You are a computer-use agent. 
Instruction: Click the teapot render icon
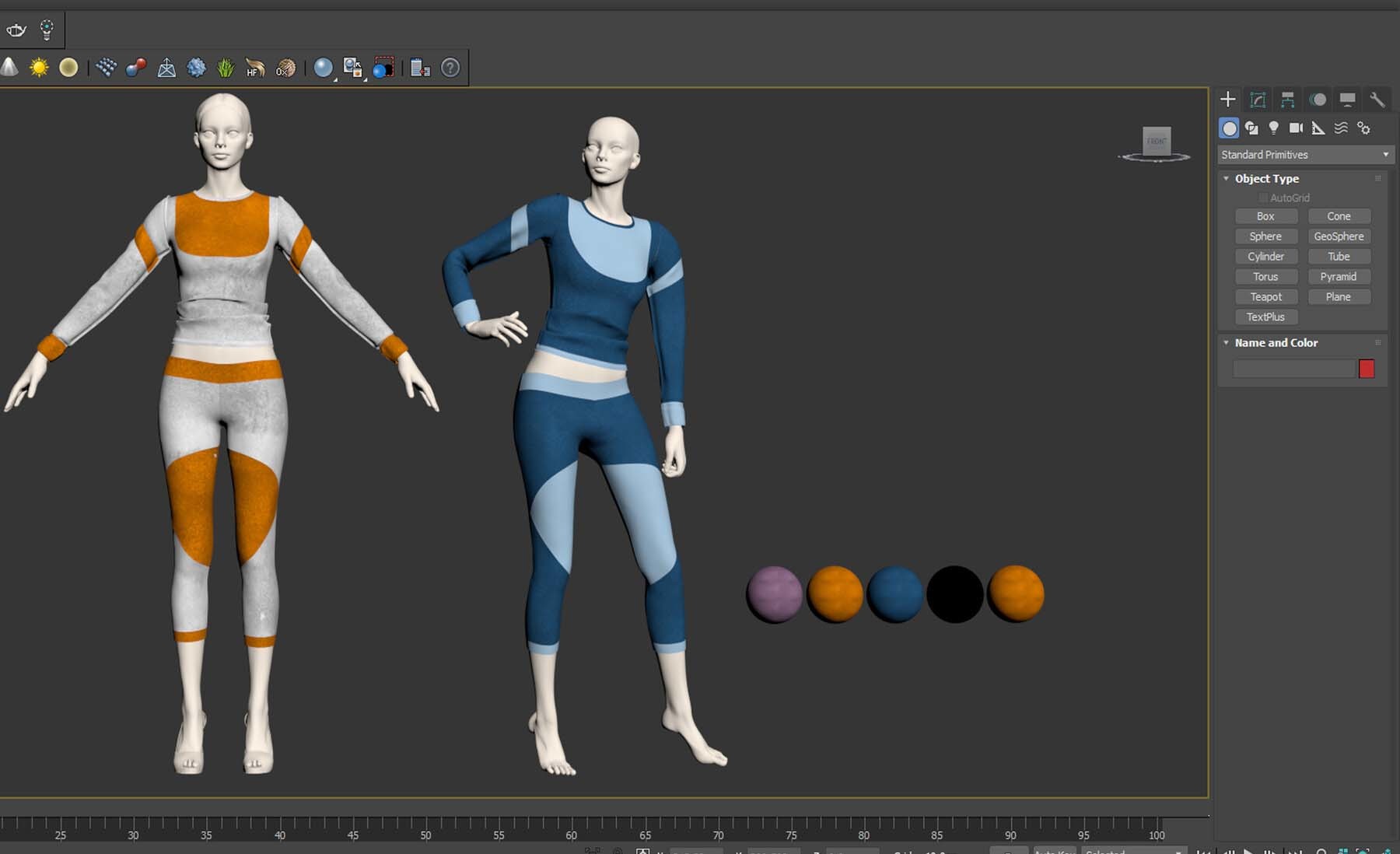pyautogui.click(x=16, y=30)
